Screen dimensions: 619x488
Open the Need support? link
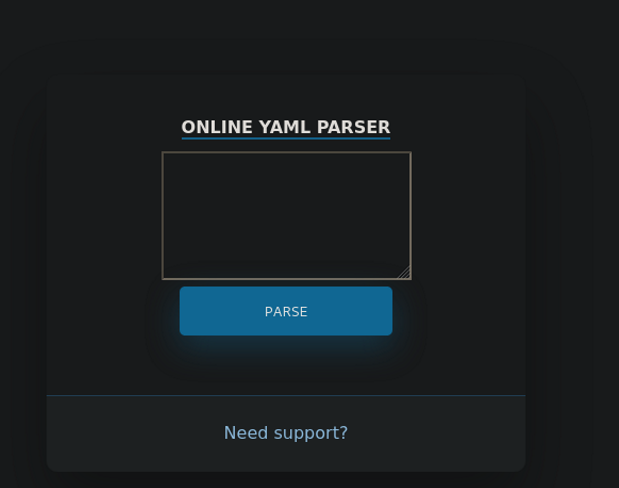point(286,433)
